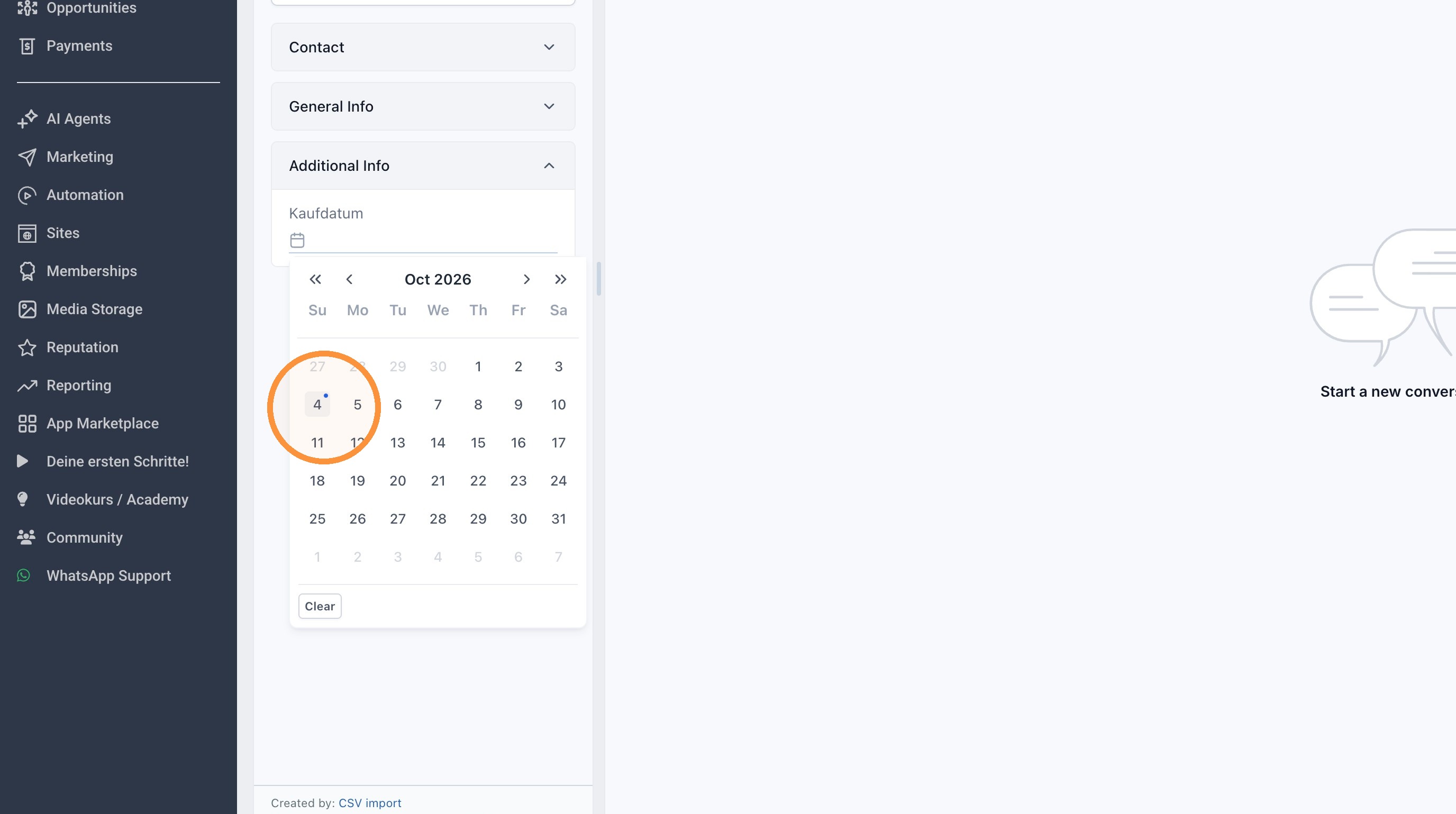Select October 4 in the calendar
This screenshot has height=814, width=1456.
click(x=317, y=405)
